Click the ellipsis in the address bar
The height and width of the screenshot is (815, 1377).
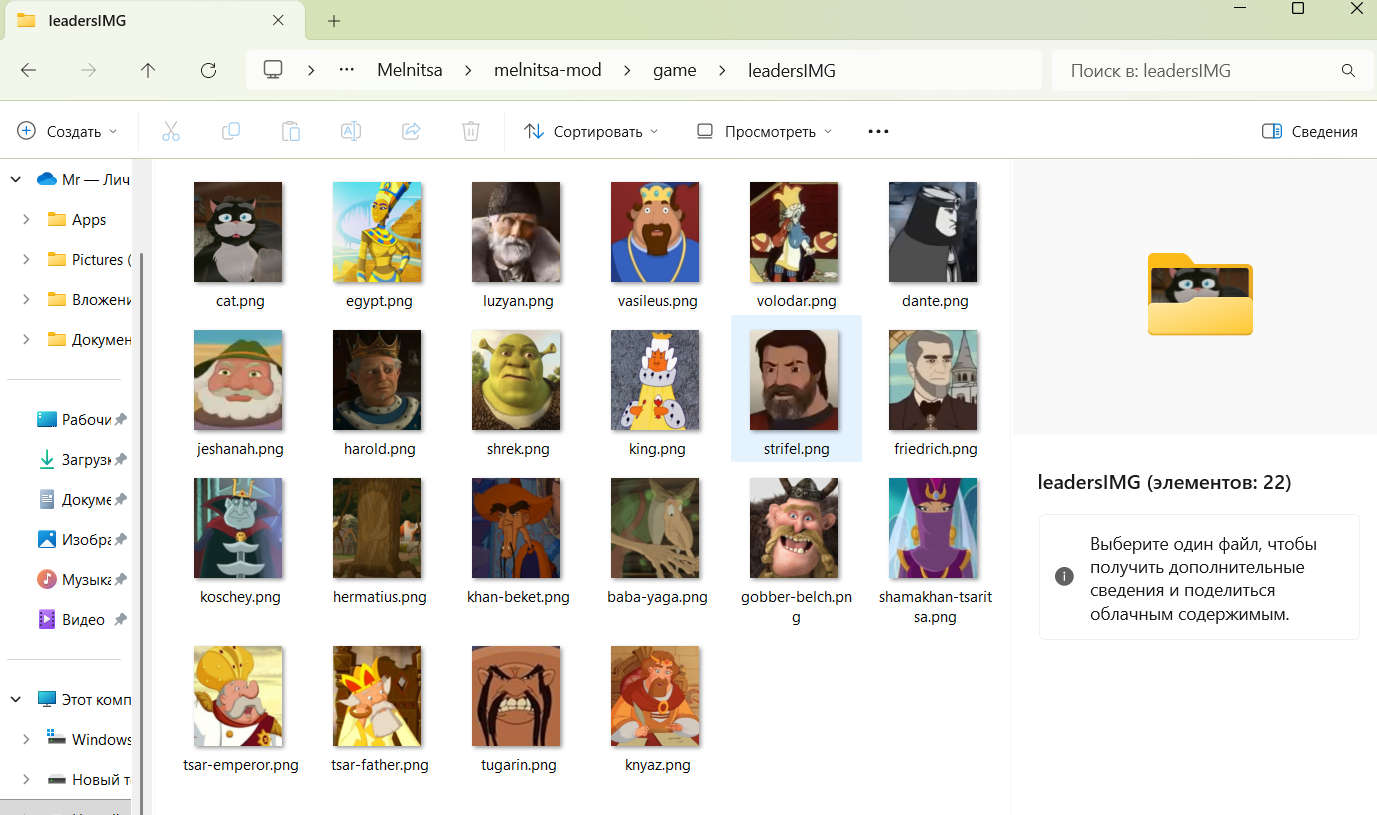pyautogui.click(x=347, y=71)
